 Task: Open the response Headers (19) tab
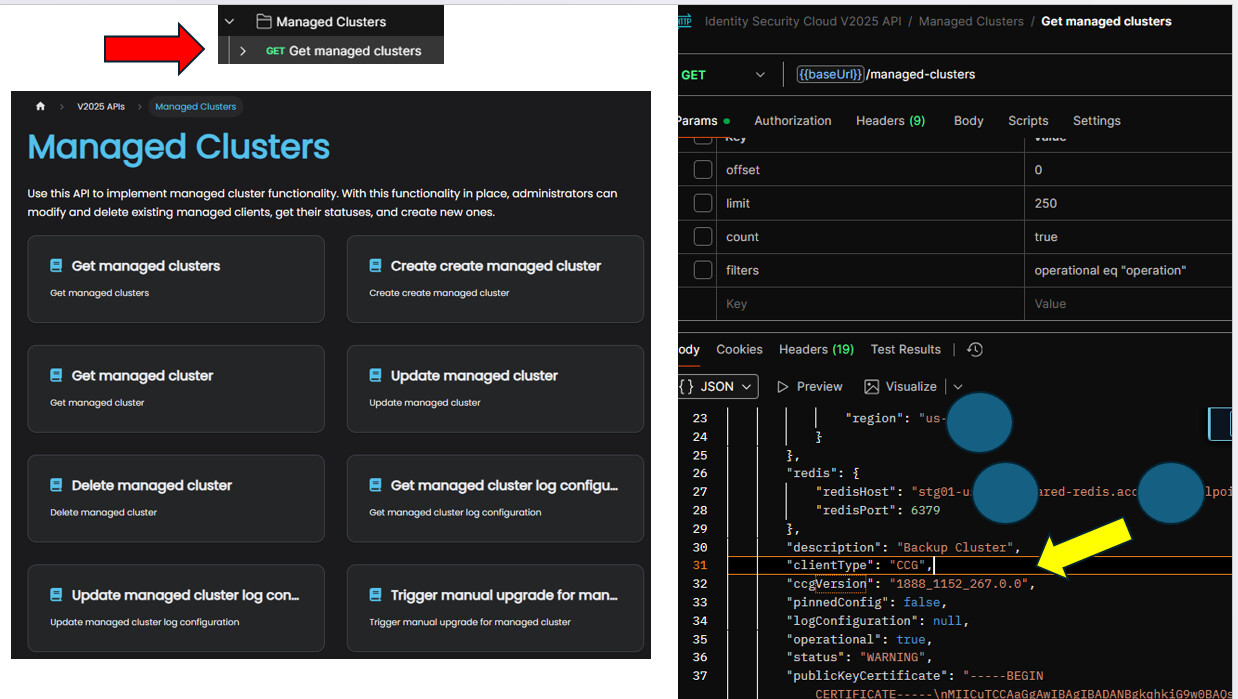817,349
